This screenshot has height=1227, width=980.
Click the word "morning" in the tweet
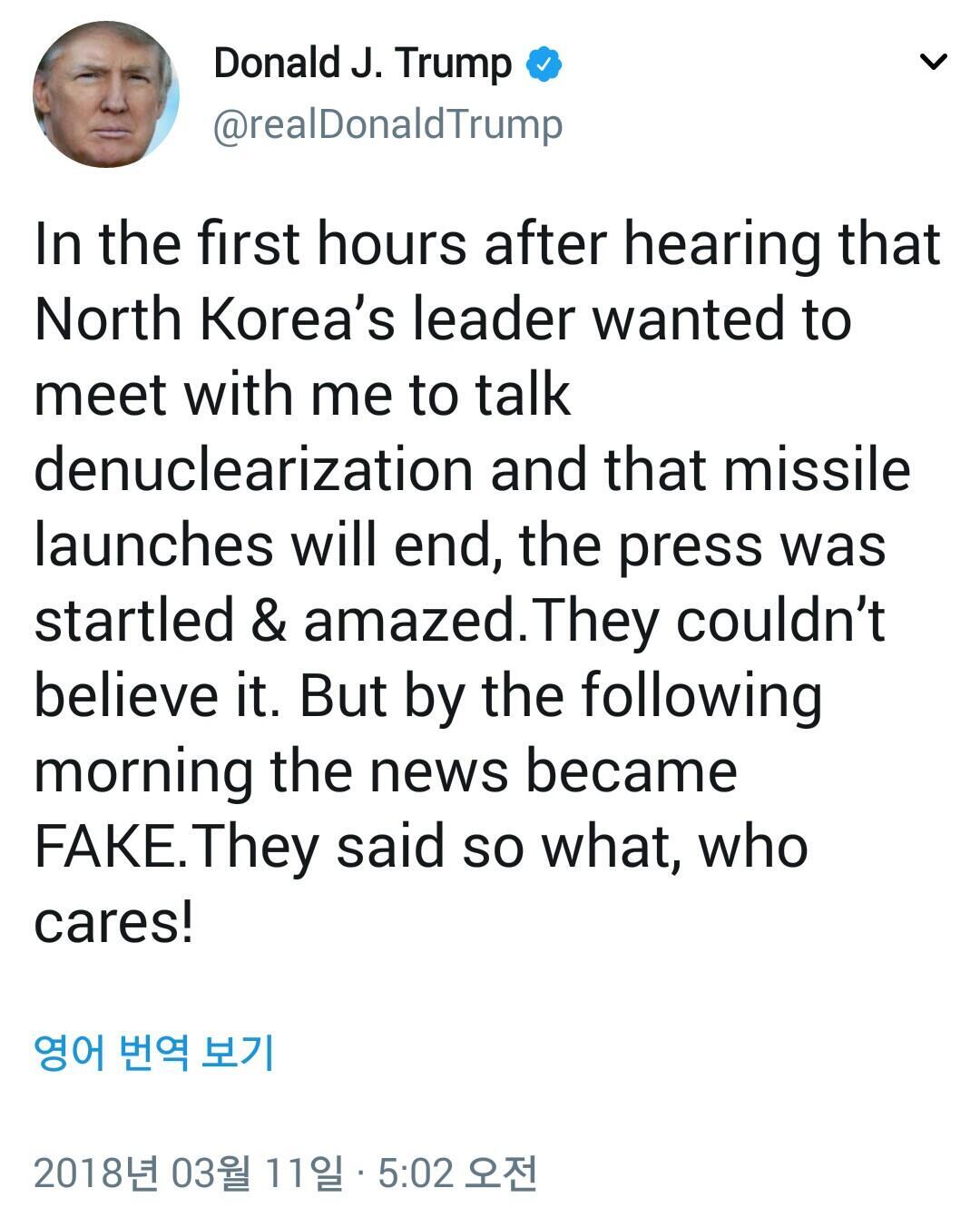(143, 771)
